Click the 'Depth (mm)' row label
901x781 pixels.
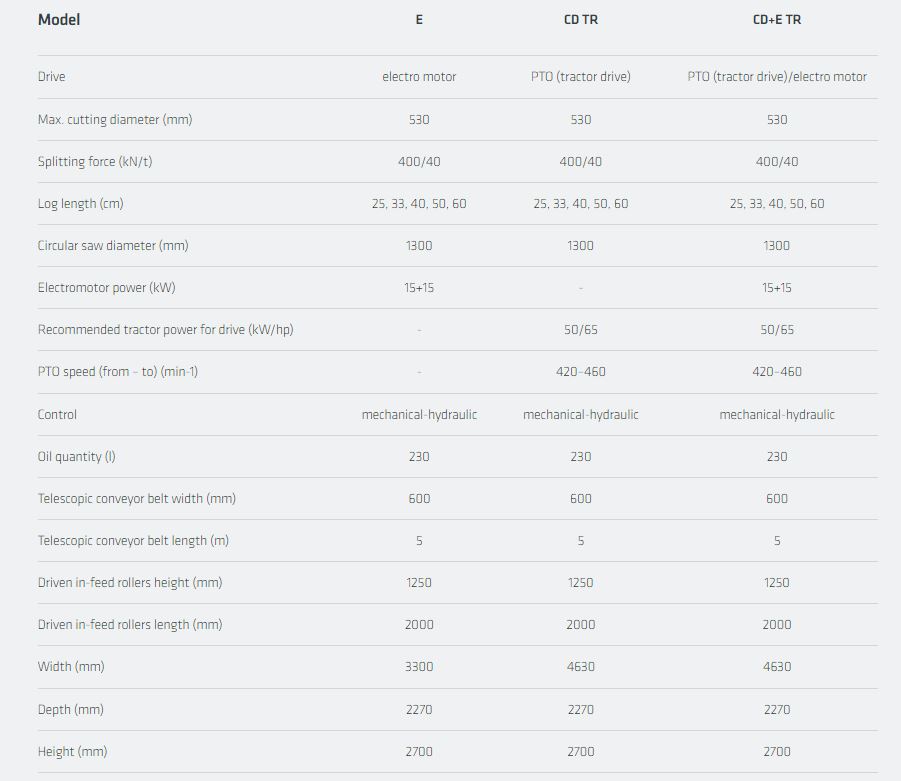(x=71, y=710)
